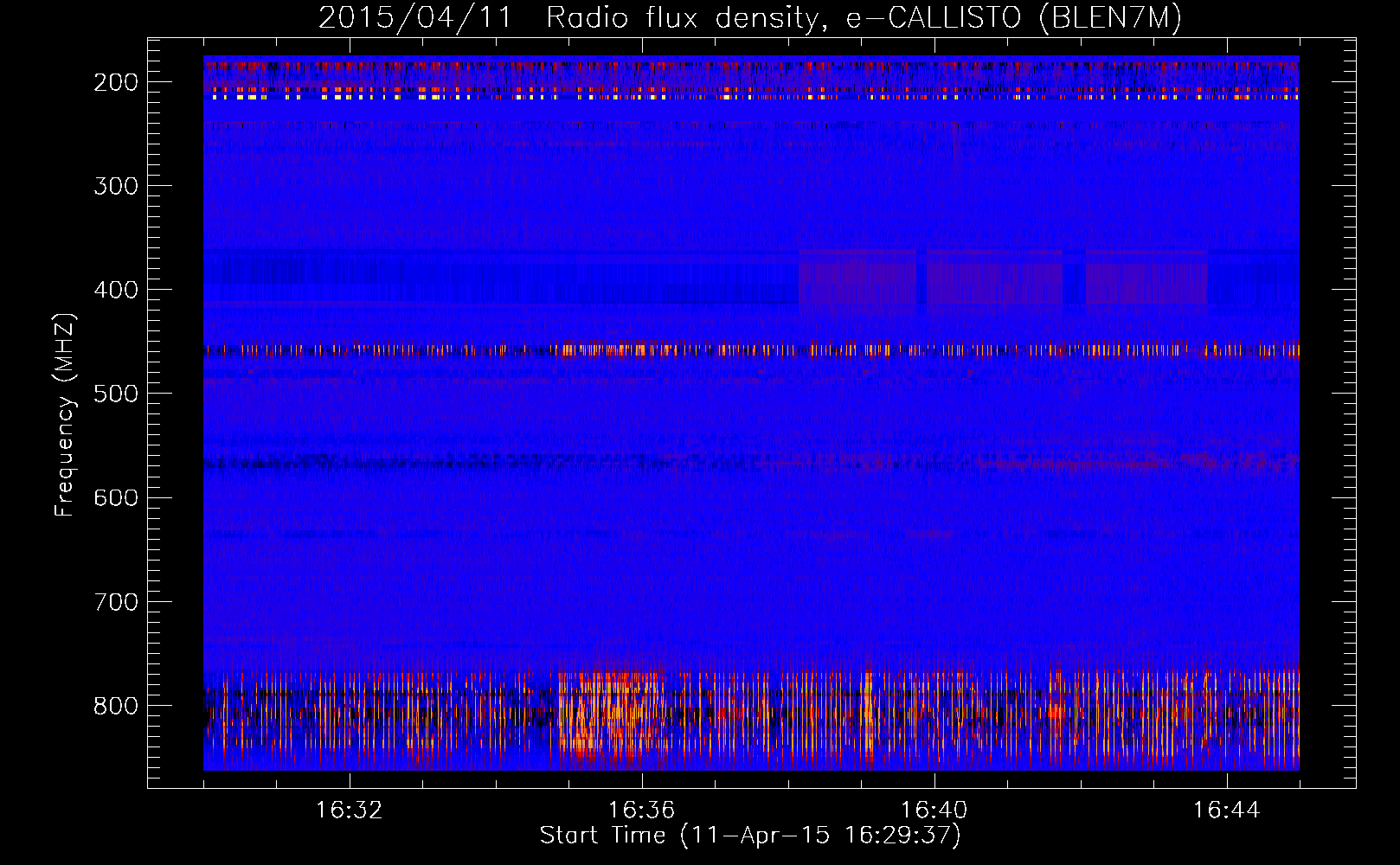Click the 16:44 time tick label
Image resolution: width=1400 pixels, height=865 pixels.
tap(1227, 811)
